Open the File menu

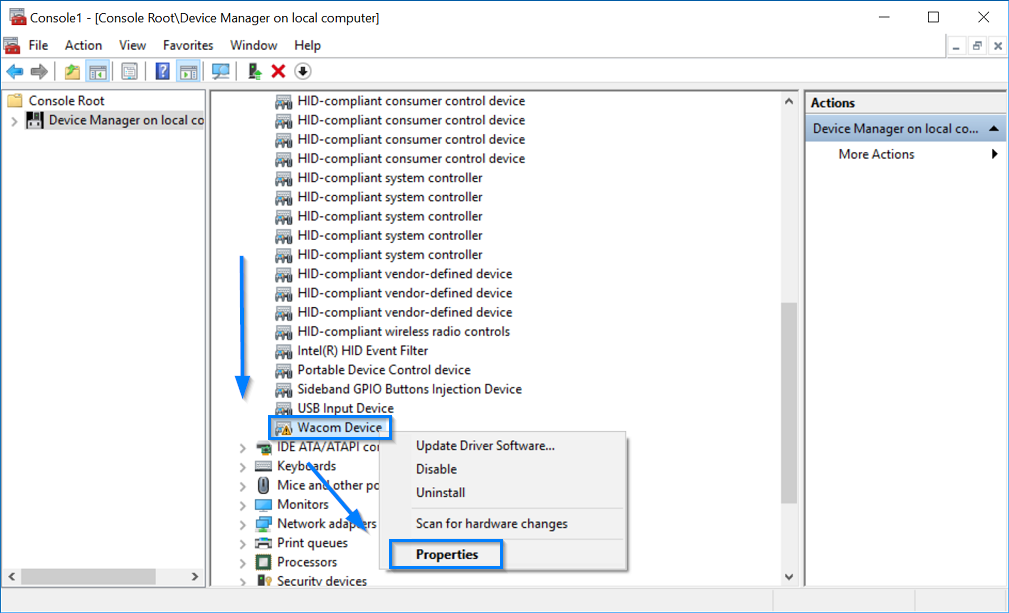click(38, 45)
